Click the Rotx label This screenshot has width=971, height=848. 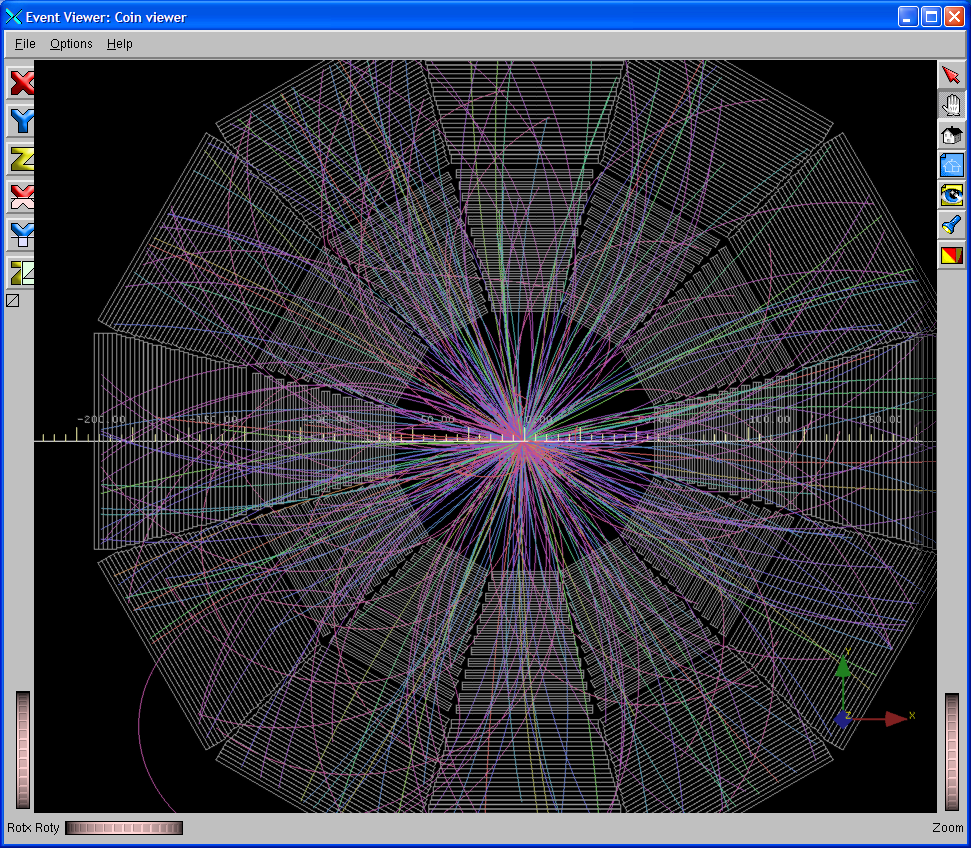pos(18,828)
